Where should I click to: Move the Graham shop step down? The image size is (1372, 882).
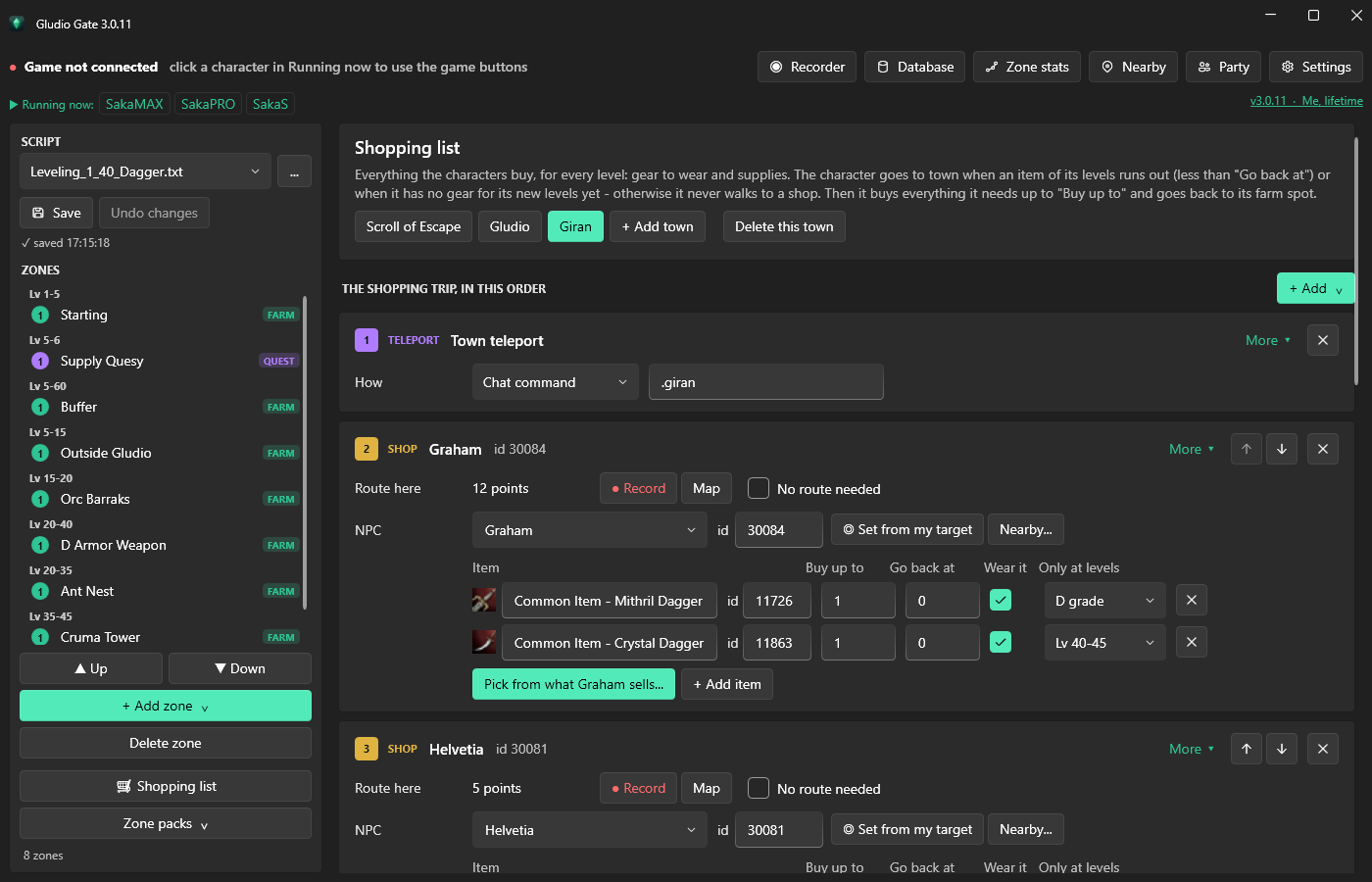click(x=1282, y=449)
